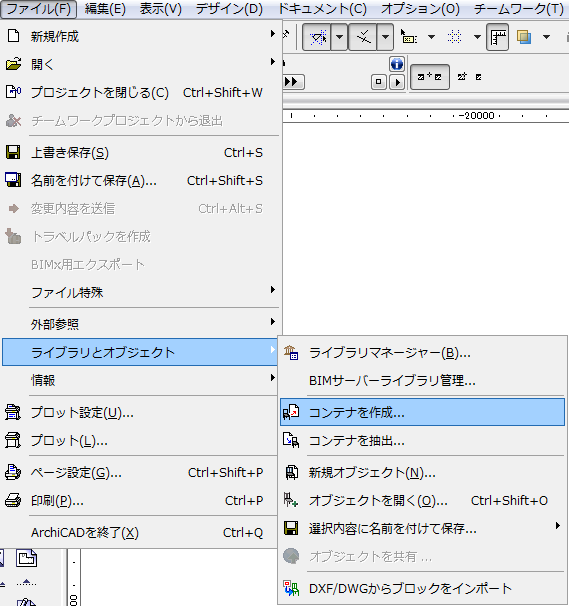Click 名前を付けて保存(A)... save-as entry
Screen dimensions: 569x606
[x=139, y=180]
